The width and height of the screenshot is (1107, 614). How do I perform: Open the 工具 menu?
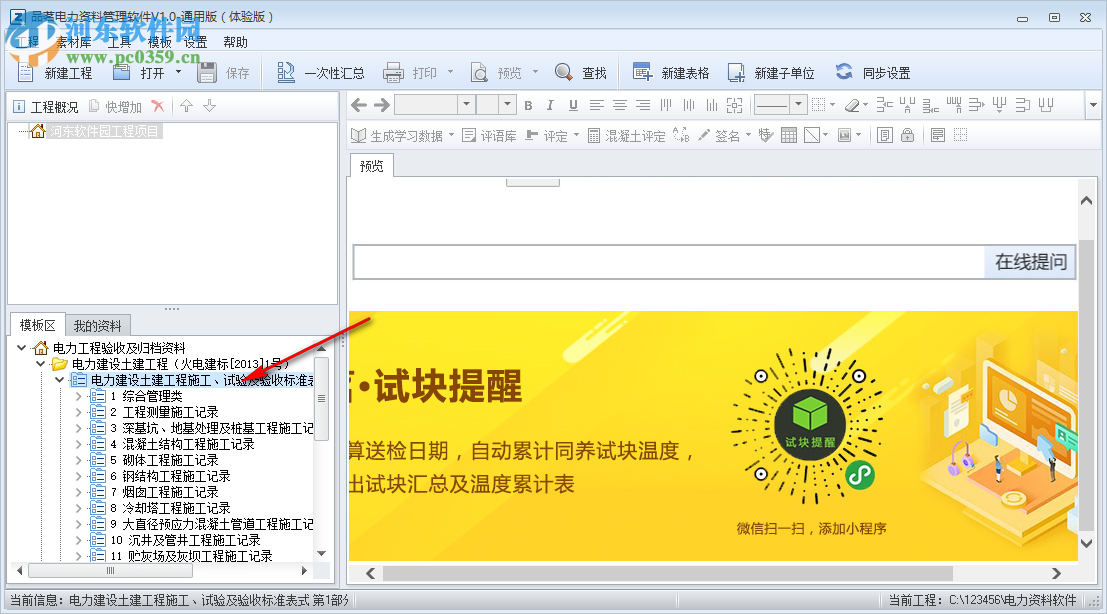click(x=119, y=42)
